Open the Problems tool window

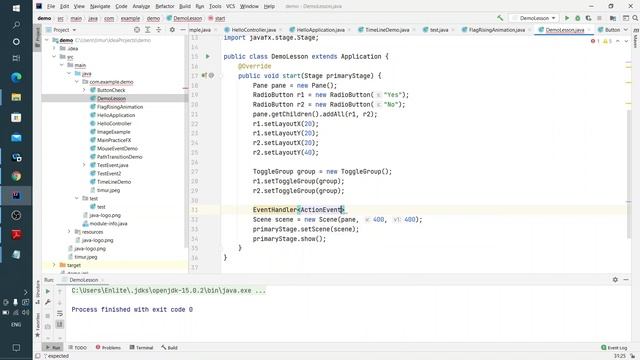(x=108, y=348)
